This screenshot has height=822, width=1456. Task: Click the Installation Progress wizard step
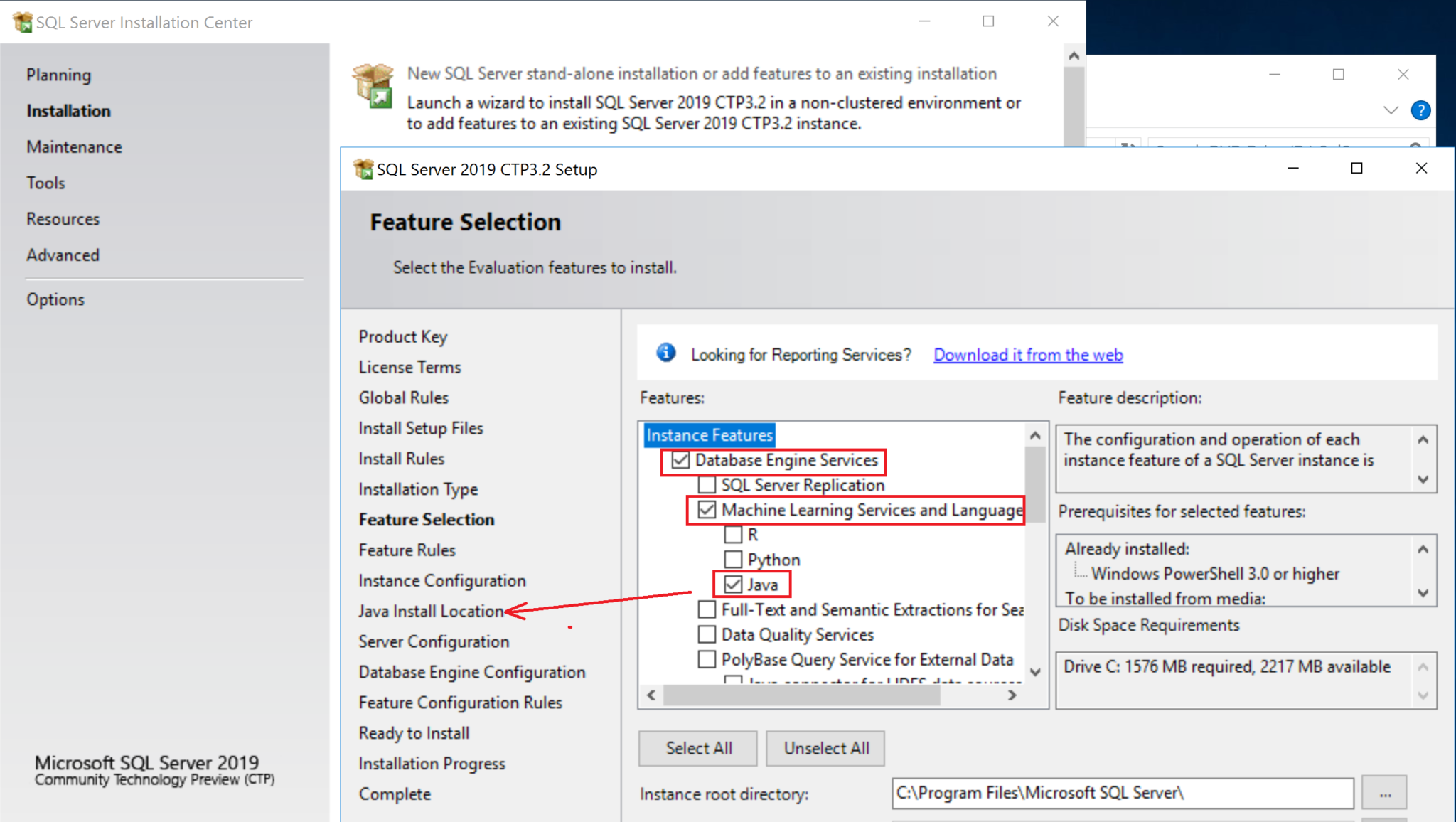click(x=432, y=764)
